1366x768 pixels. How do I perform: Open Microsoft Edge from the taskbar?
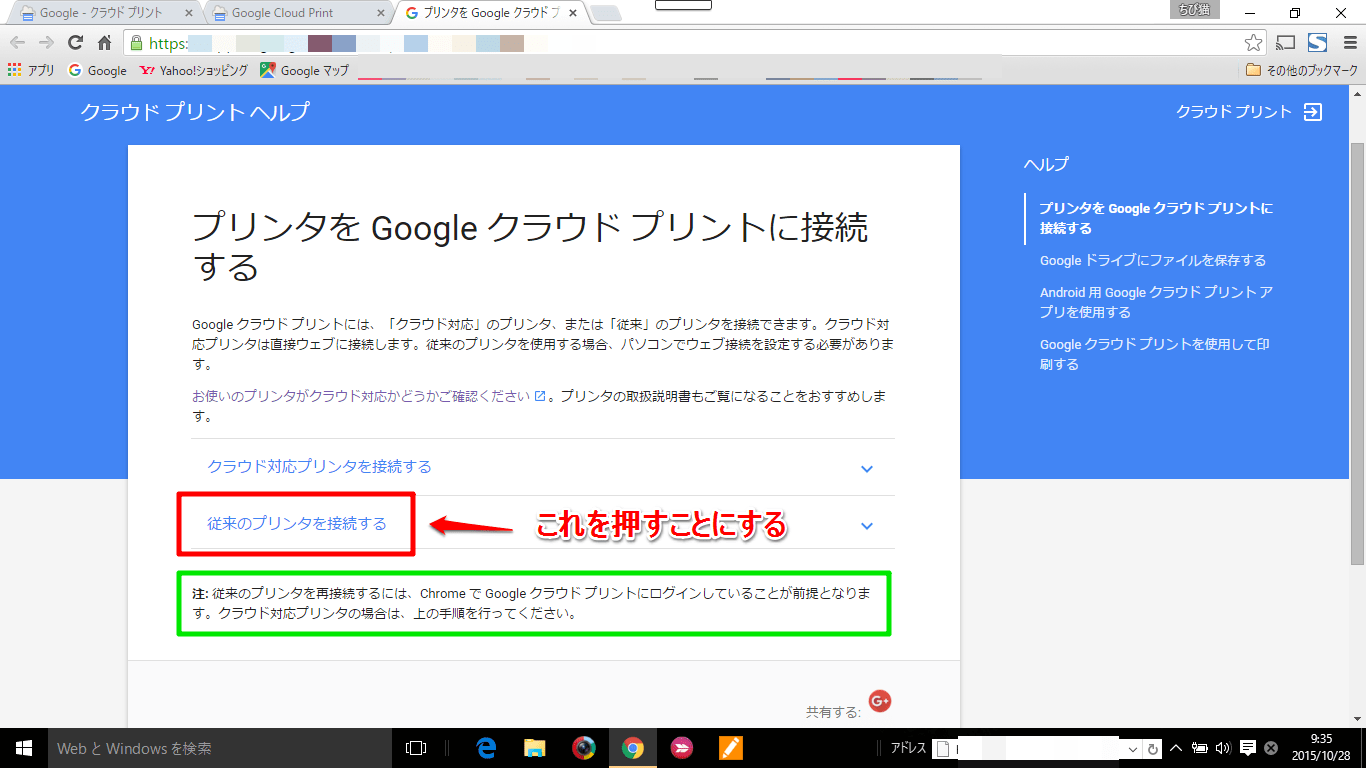487,748
